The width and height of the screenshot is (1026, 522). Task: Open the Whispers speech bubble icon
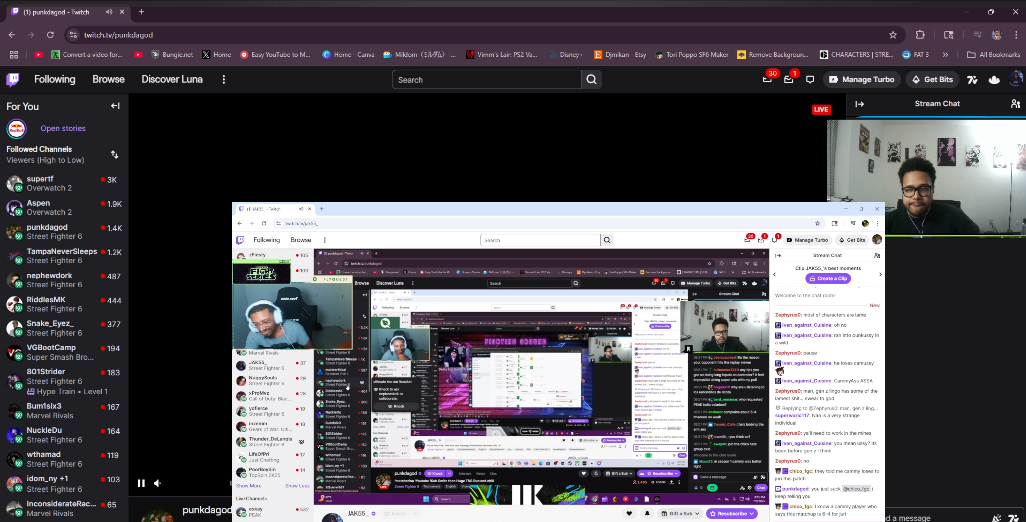pyautogui.click(x=810, y=80)
